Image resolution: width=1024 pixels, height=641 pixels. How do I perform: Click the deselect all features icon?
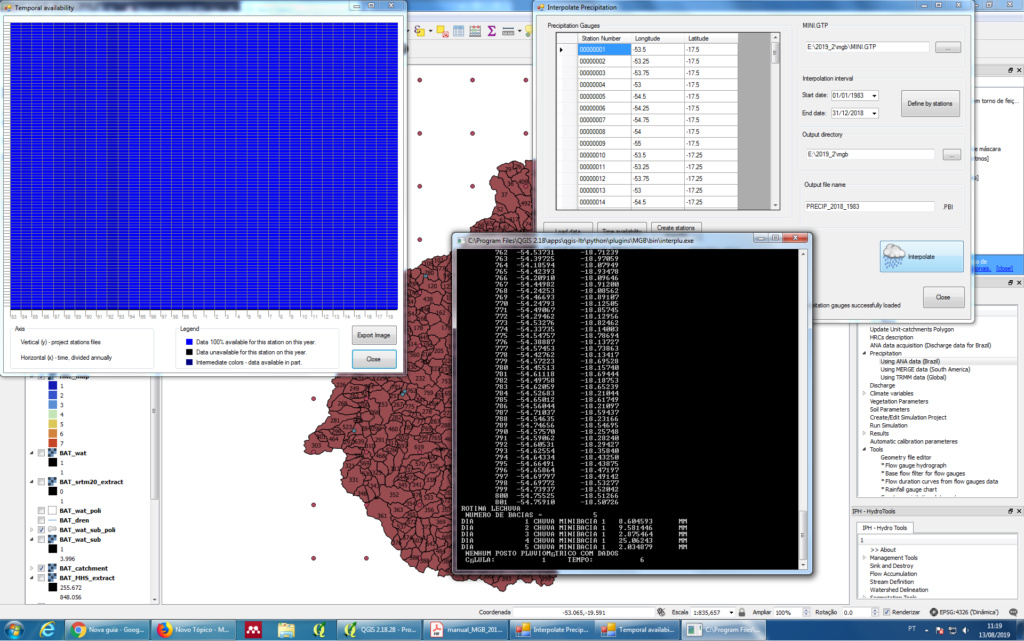pos(443,31)
